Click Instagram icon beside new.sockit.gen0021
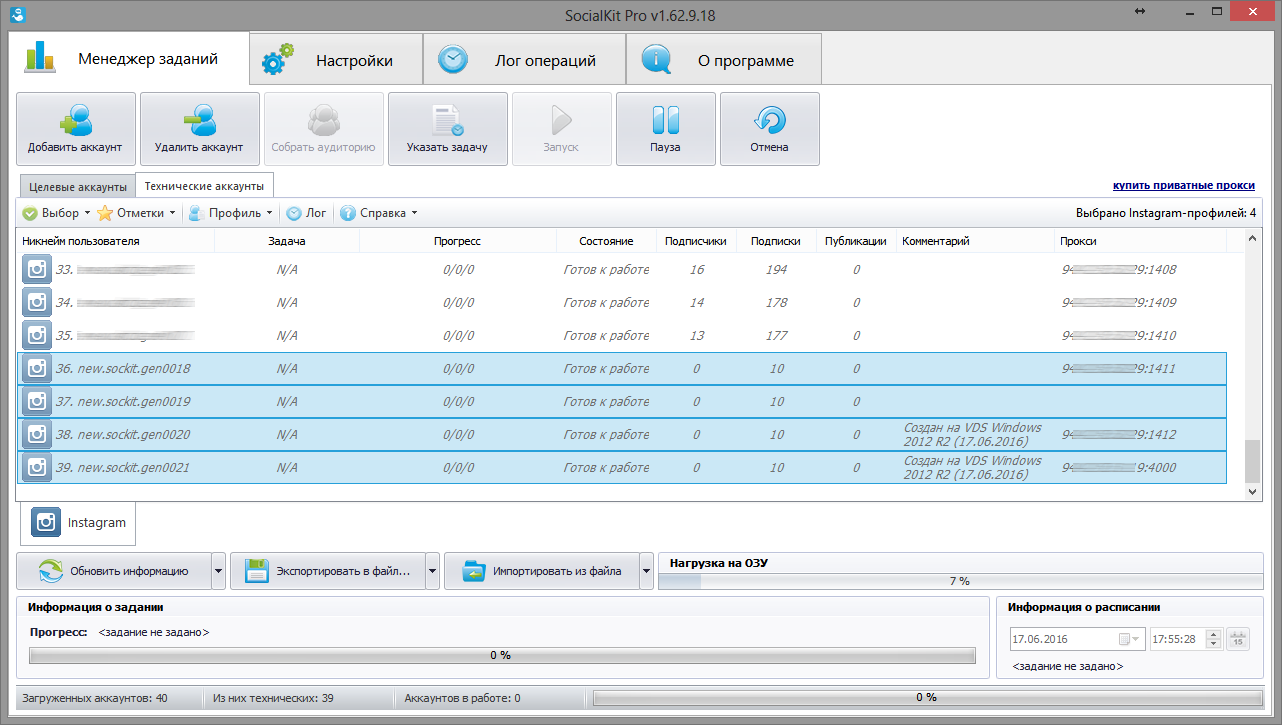This screenshot has height=725, width=1282. pyautogui.click(x=37, y=467)
